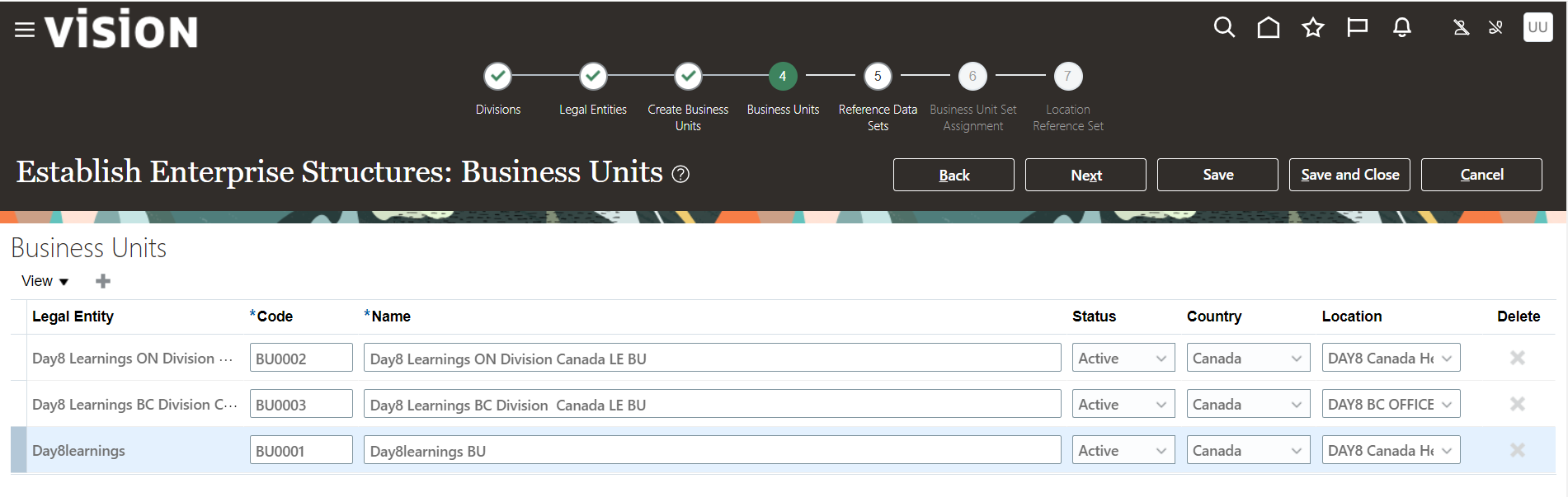Go to Reference Data Sets step 5

click(x=878, y=77)
